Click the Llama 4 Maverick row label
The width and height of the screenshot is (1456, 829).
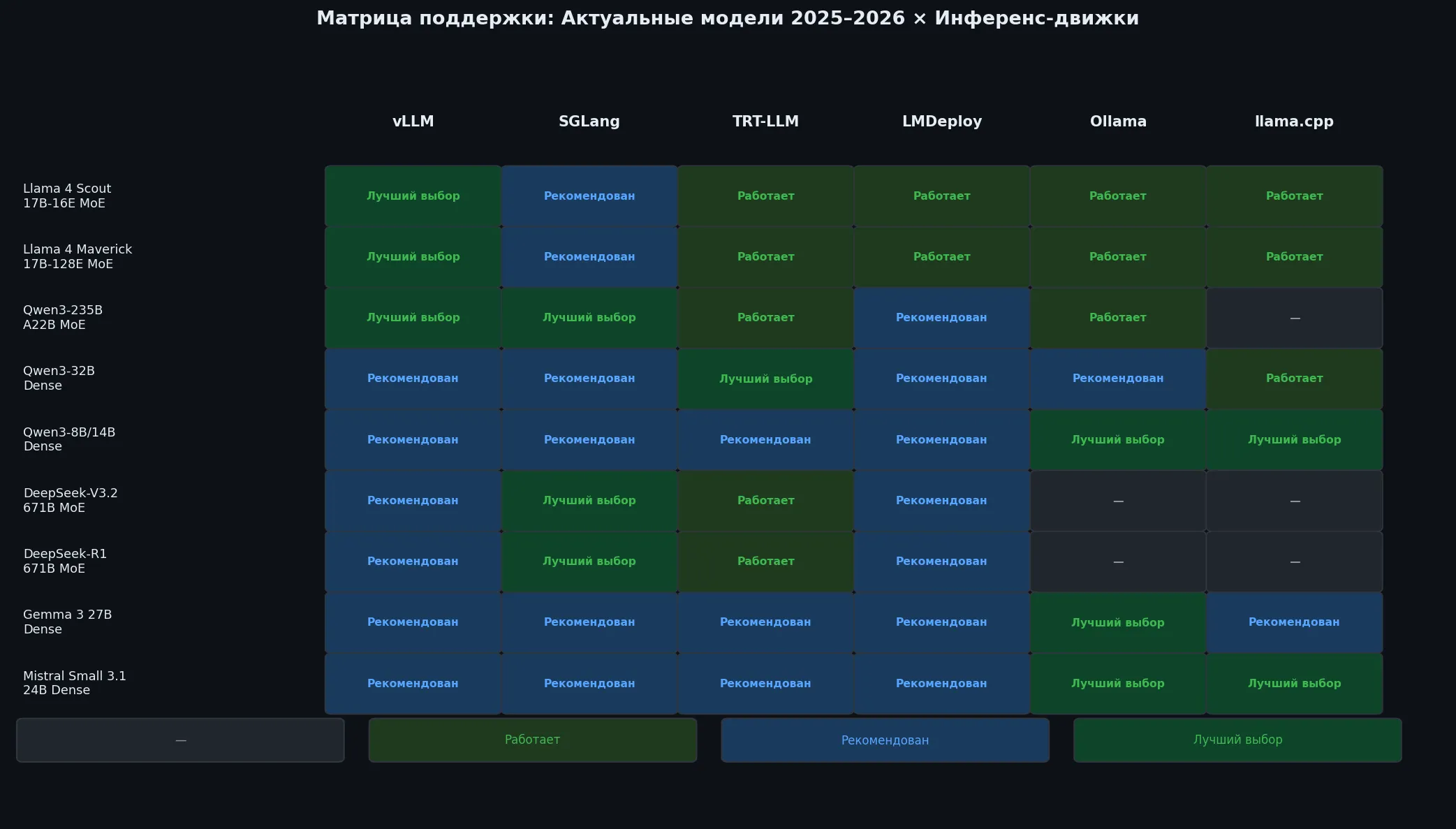point(78,256)
